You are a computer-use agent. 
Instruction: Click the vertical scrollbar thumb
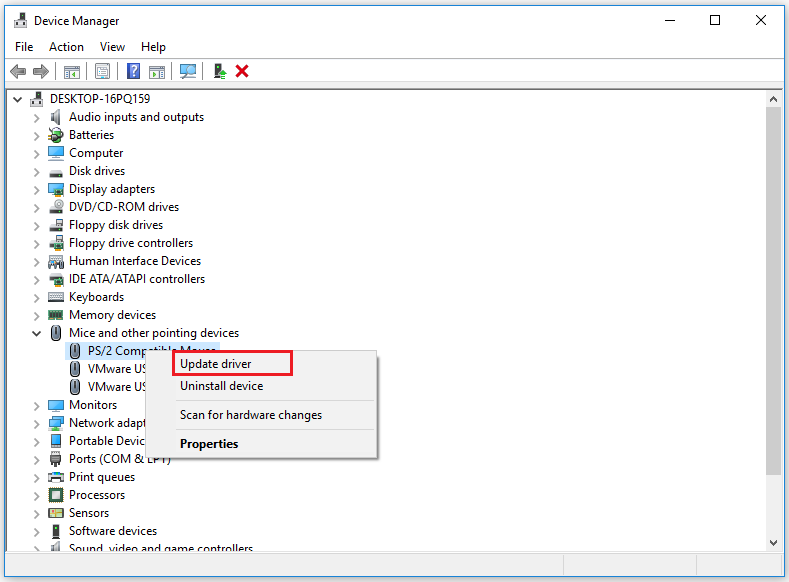pyautogui.click(x=773, y=291)
